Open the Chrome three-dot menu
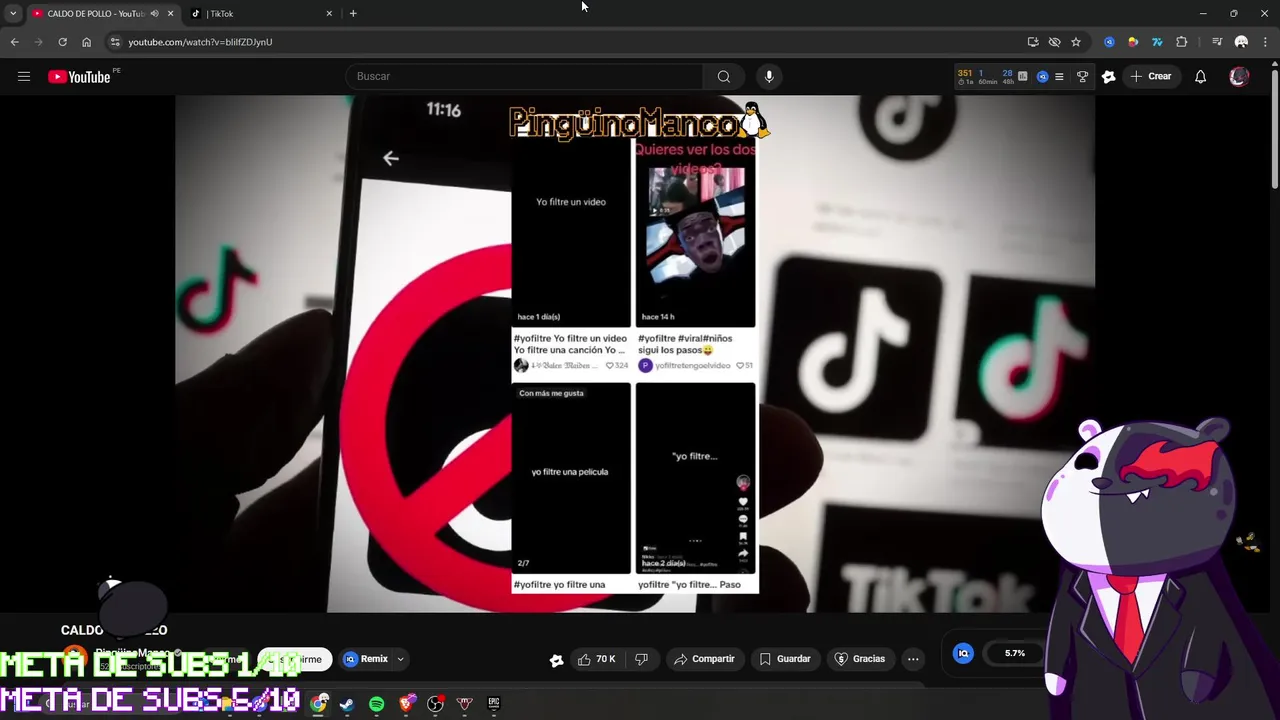The height and width of the screenshot is (720, 1280). [1264, 42]
